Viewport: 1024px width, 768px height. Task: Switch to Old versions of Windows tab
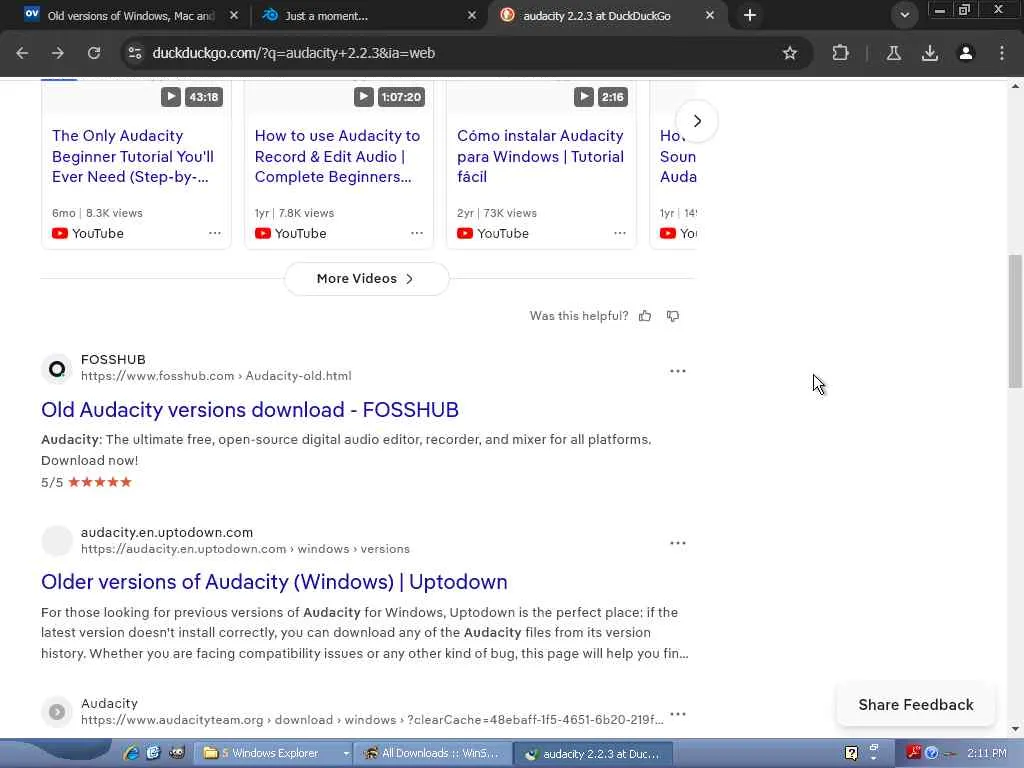tap(131, 16)
